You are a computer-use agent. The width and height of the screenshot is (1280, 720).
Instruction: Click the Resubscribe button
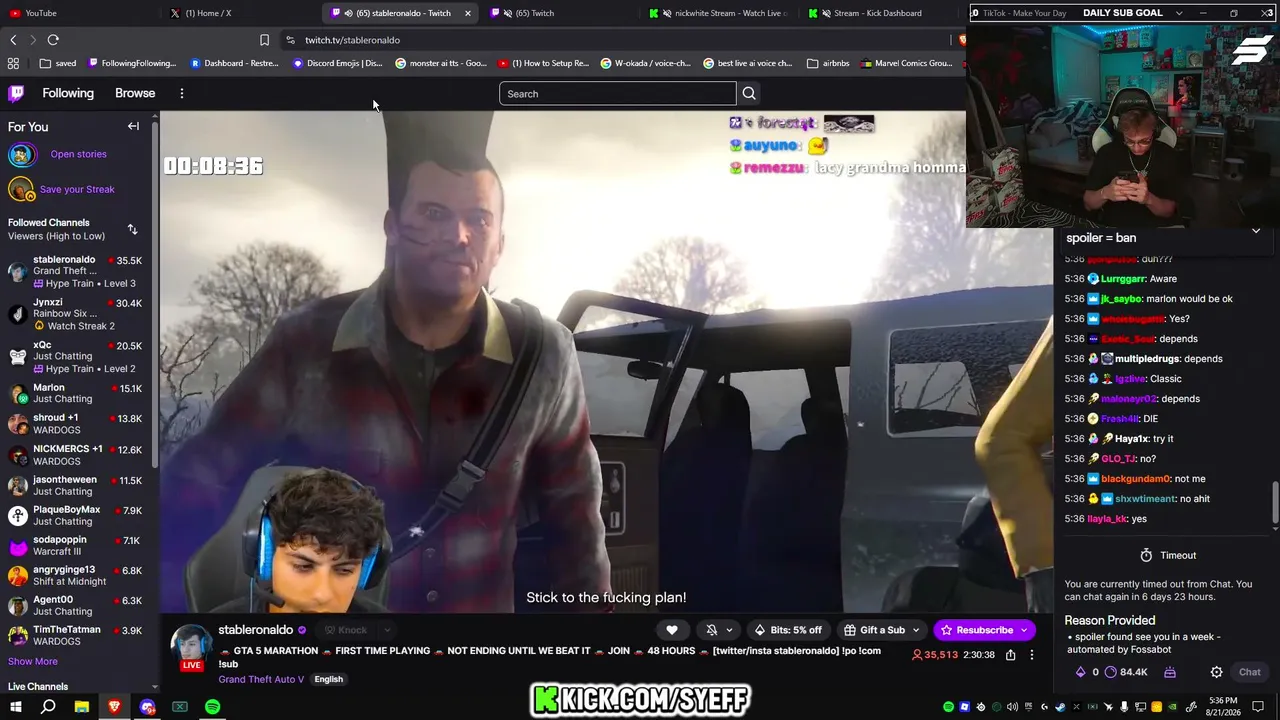976,630
